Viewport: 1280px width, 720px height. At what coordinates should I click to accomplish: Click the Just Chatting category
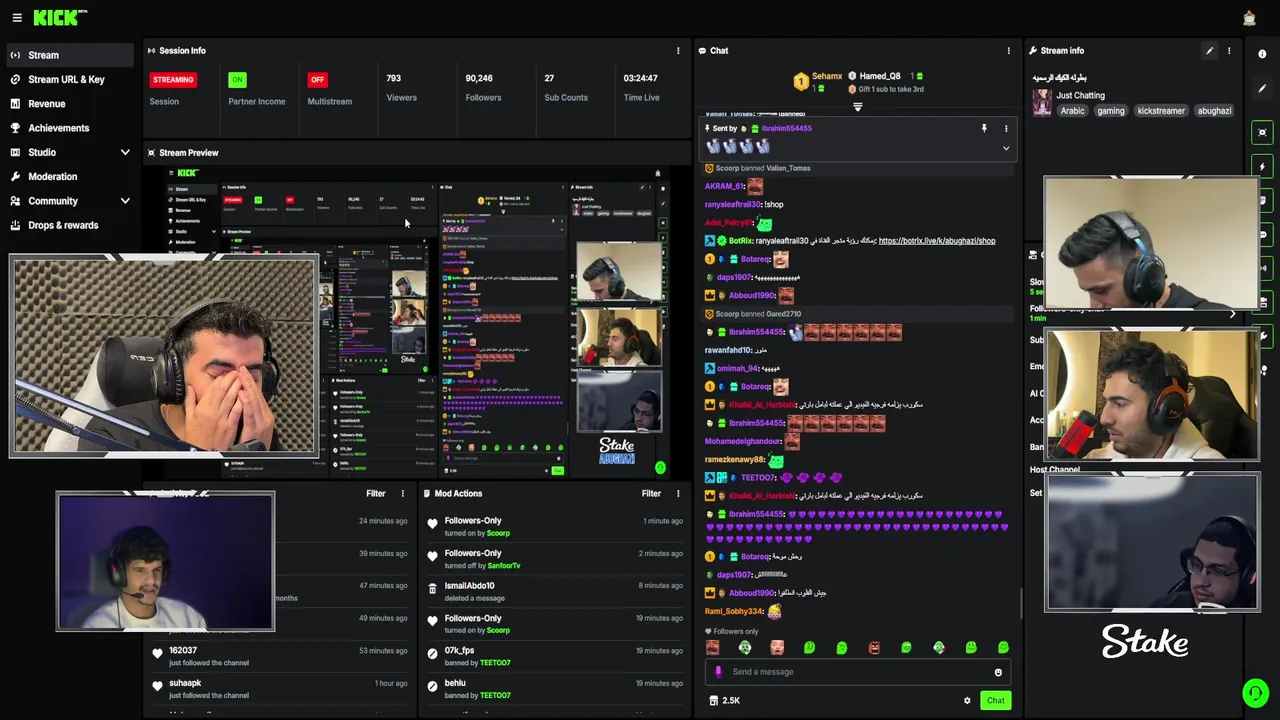pos(1080,96)
